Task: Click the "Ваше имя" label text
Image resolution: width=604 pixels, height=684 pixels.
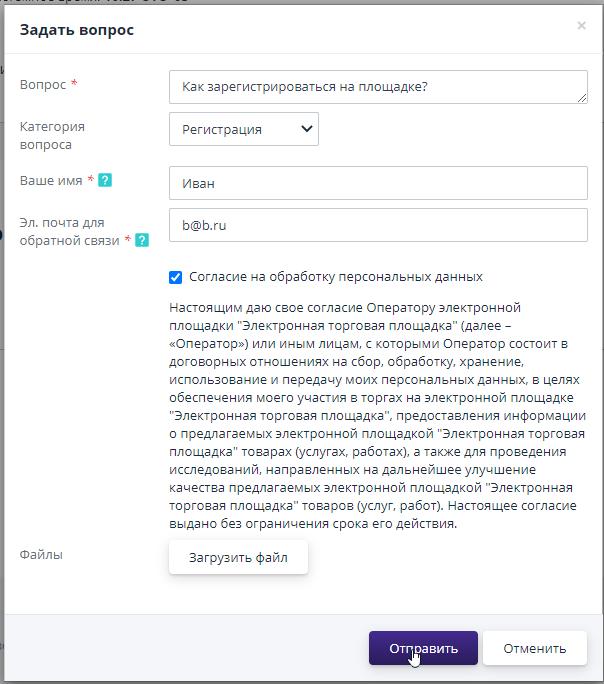Action: tap(52, 181)
